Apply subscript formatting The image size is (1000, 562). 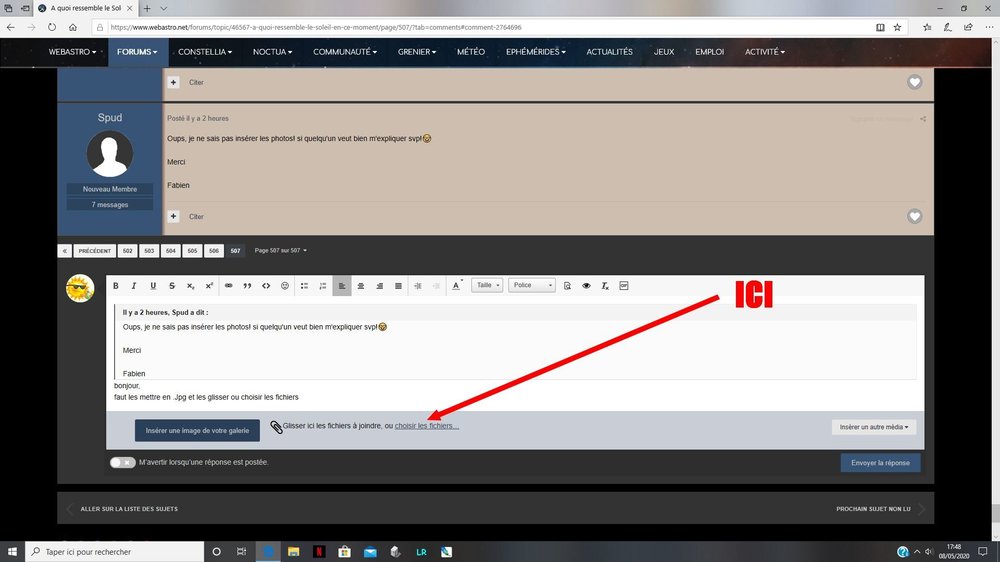[190, 286]
